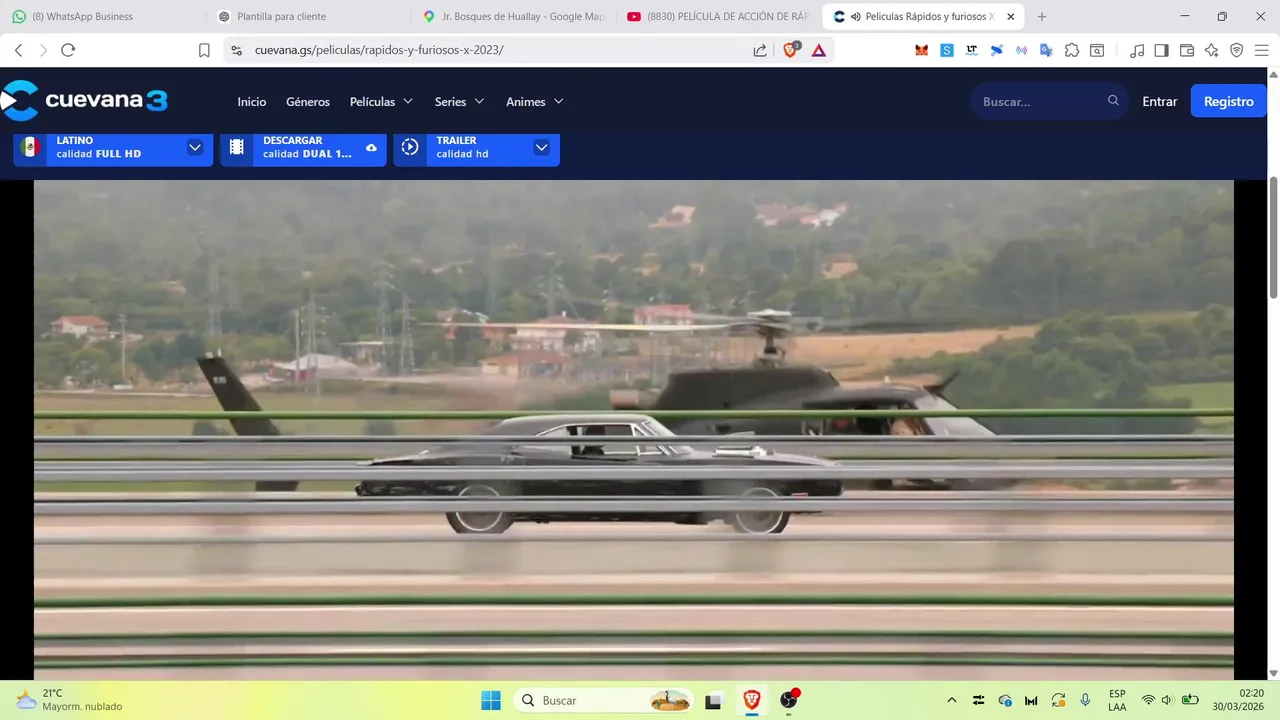
Task: Open the Google Translate extension icon
Action: point(1047,50)
